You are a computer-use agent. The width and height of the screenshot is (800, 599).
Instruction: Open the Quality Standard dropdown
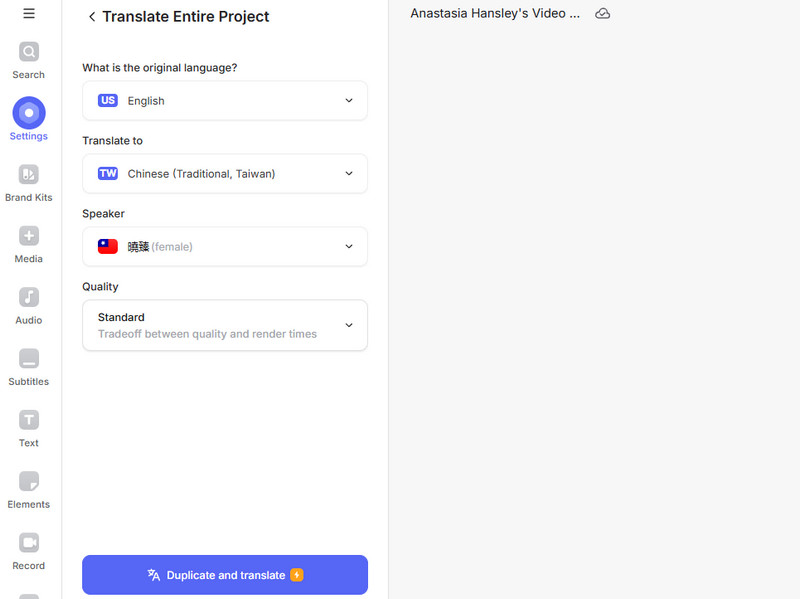pyautogui.click(x=225, y=325)
